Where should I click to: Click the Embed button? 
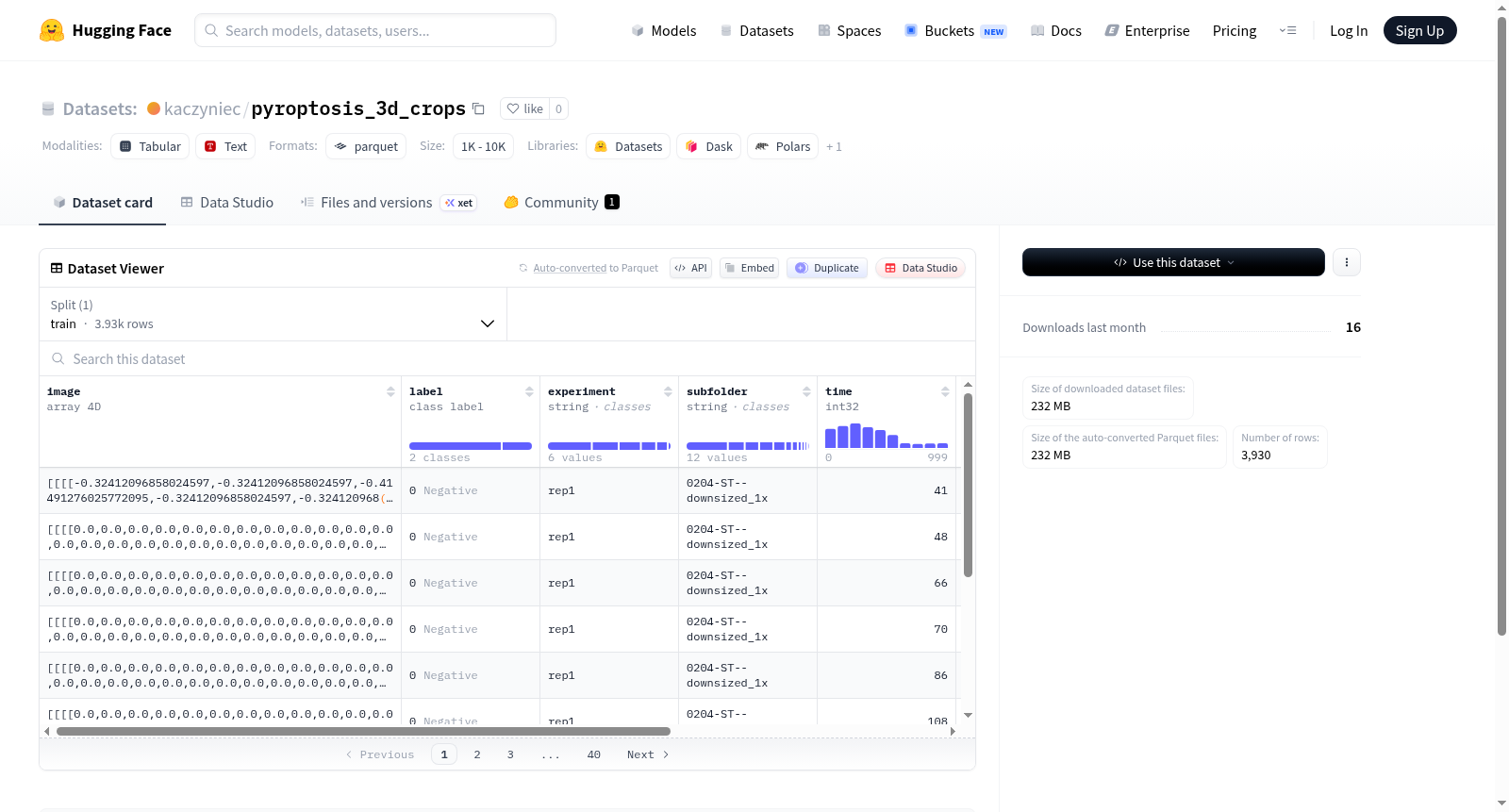(750, 268)
